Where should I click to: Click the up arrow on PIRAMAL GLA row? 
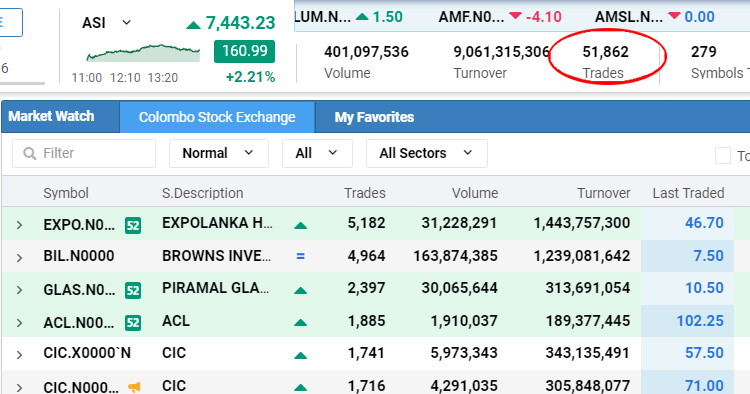pos(300,290)
